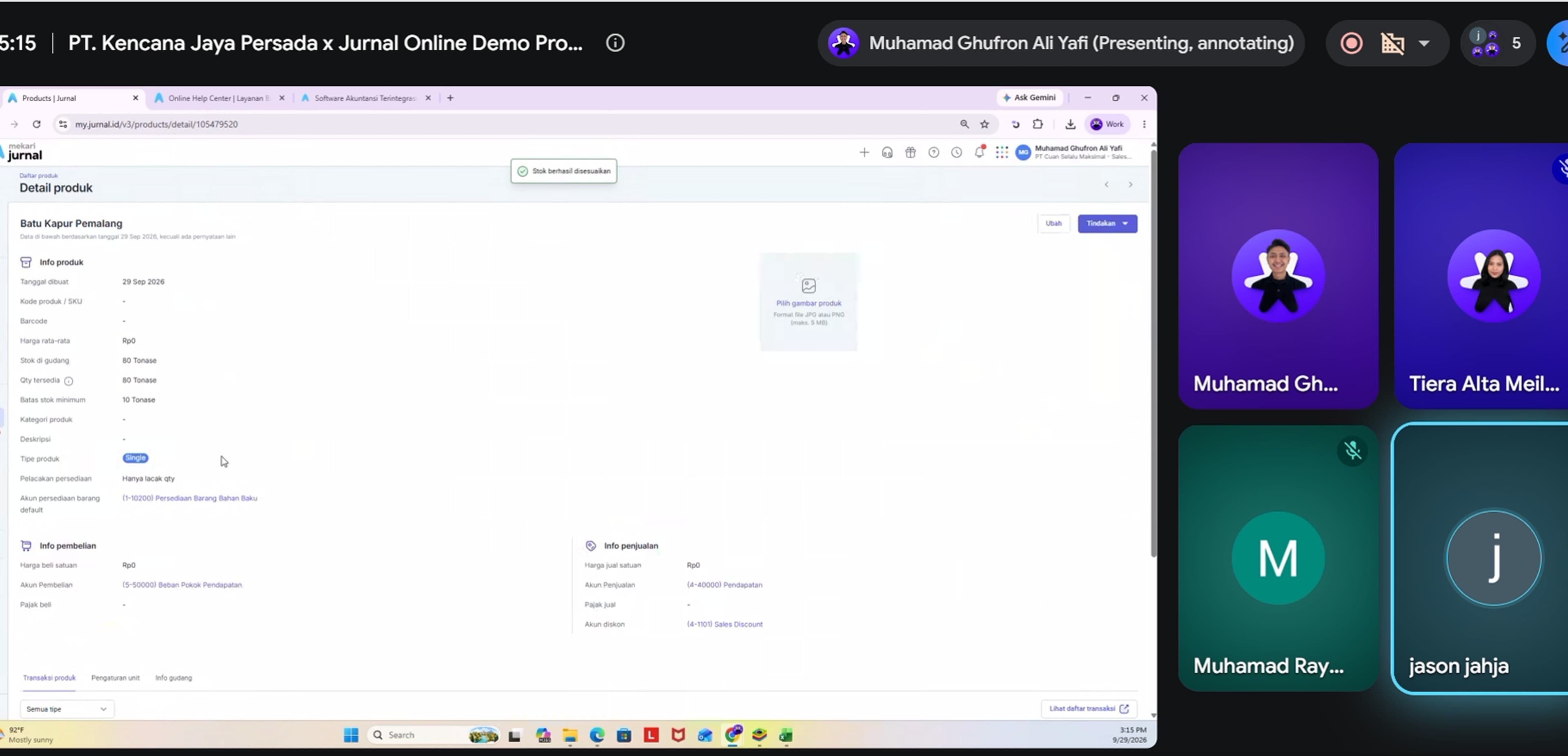Click the Qty tersedia info icon

click(69, 381)
